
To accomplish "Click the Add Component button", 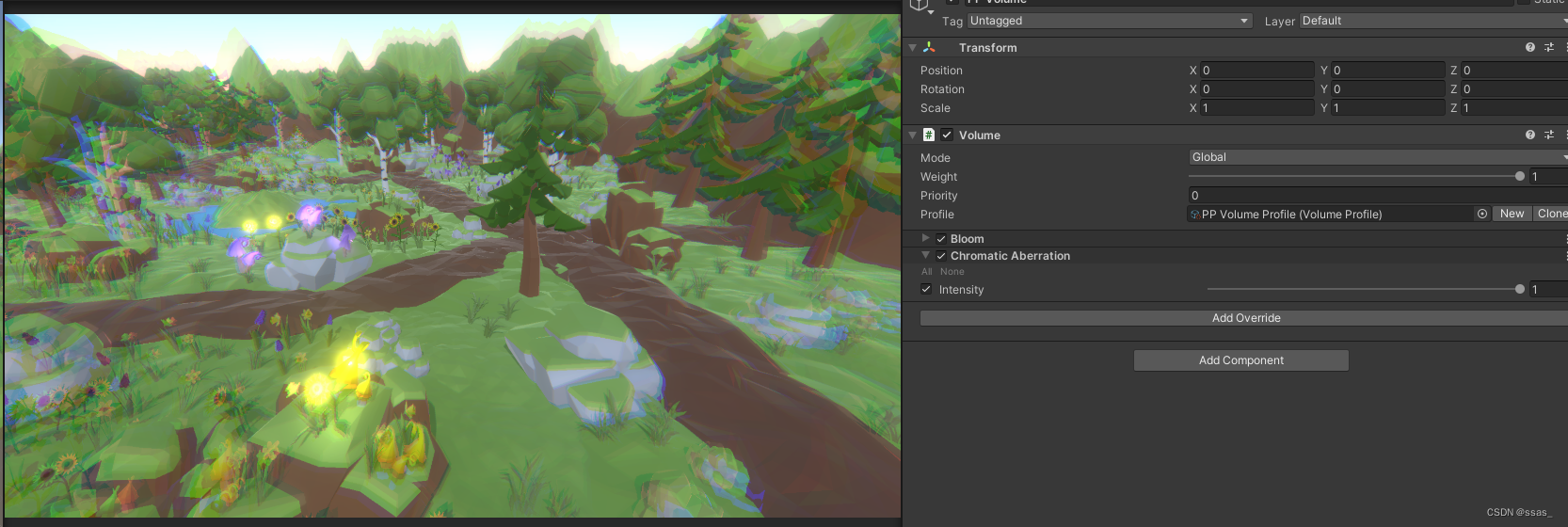I will point(1241,360).
